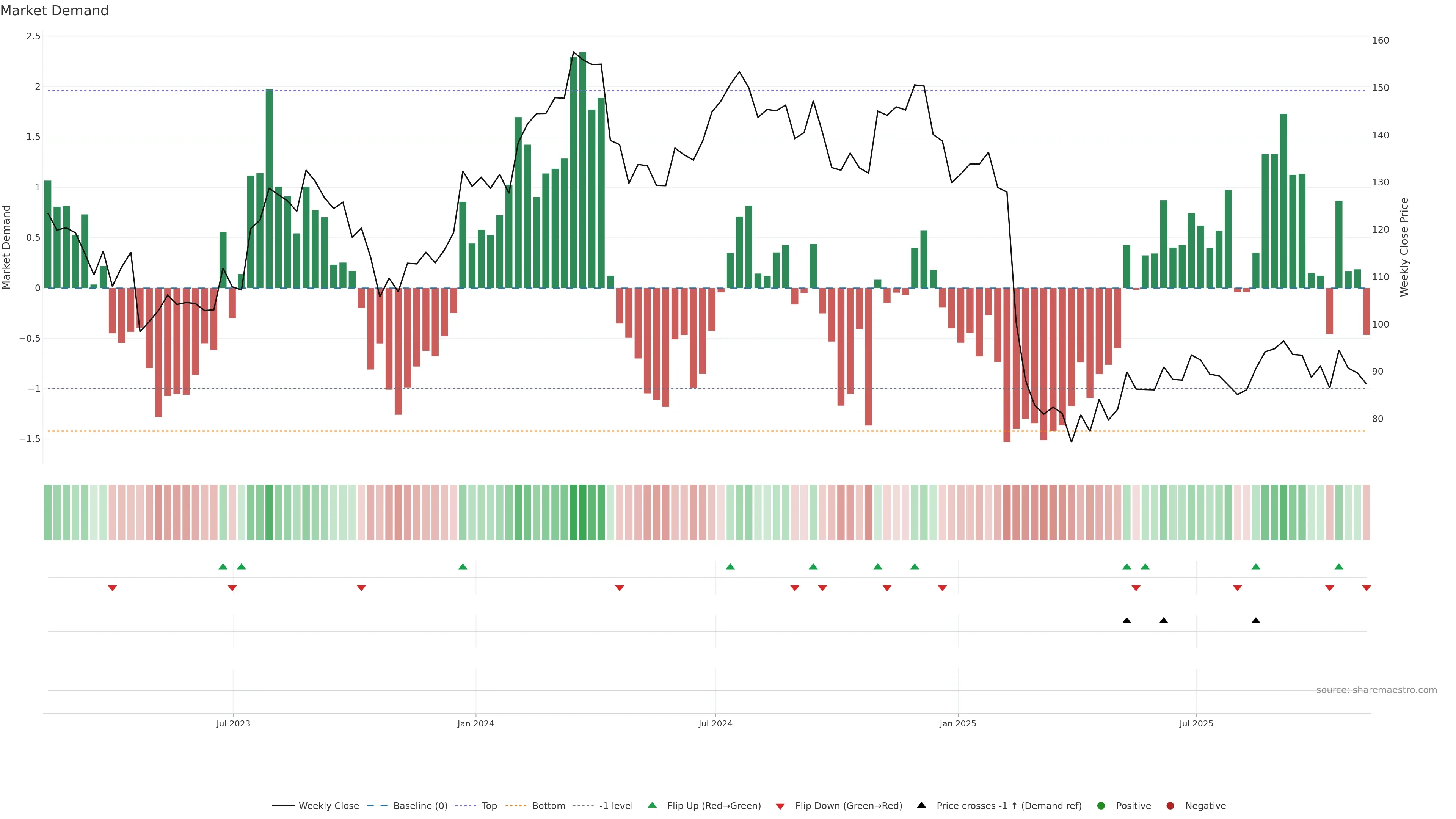The width and height of the screenshot is (1456, 819).
Task: Click the gray dashed -1 level legend line
Action: click(x=583, y=806)
